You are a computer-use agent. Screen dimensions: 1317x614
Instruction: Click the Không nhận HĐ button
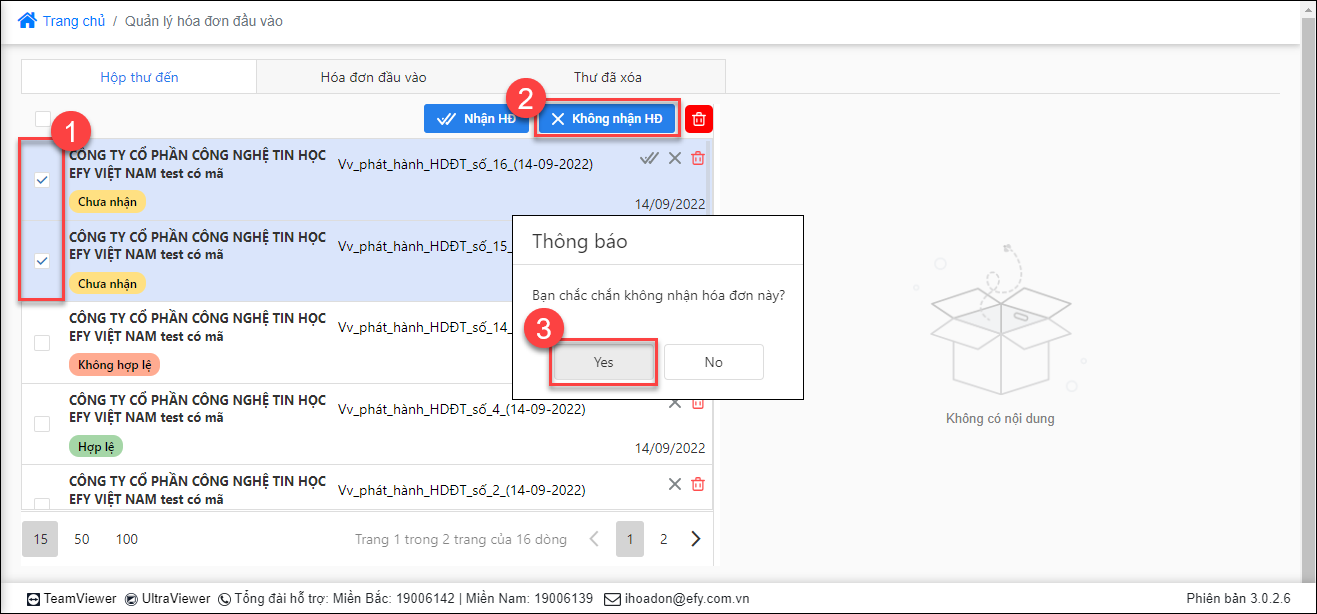click(607, 119)
